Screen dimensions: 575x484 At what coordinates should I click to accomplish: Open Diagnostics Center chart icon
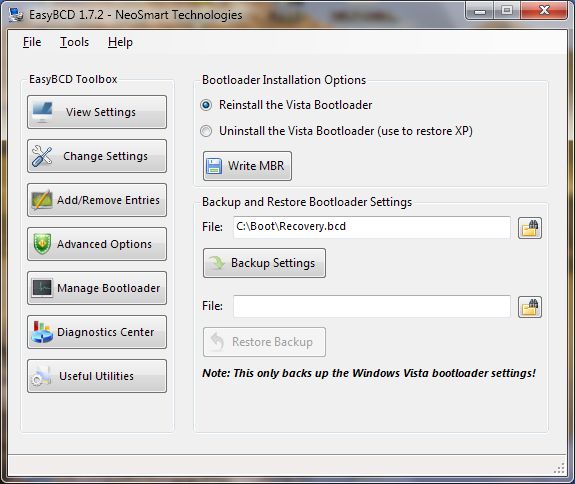[x=42, y=332]
